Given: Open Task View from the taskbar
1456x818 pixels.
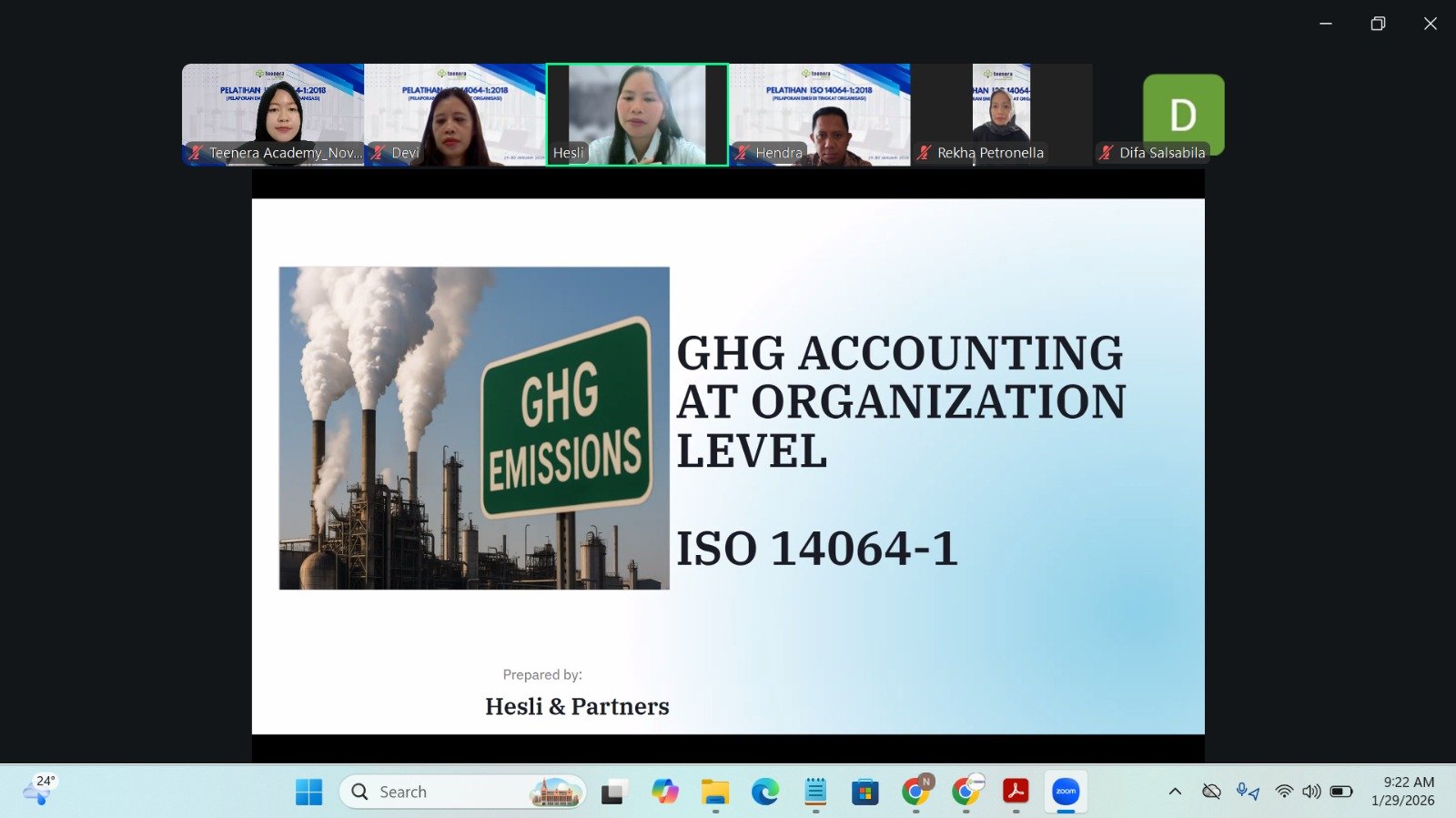Looking at the screenshot, I should coord(614,792).
